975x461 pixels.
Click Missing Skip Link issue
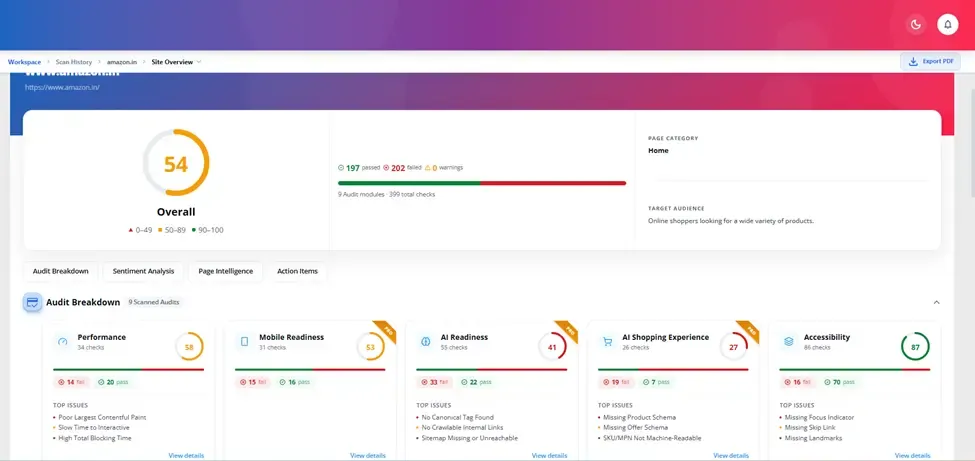point(810,428)
